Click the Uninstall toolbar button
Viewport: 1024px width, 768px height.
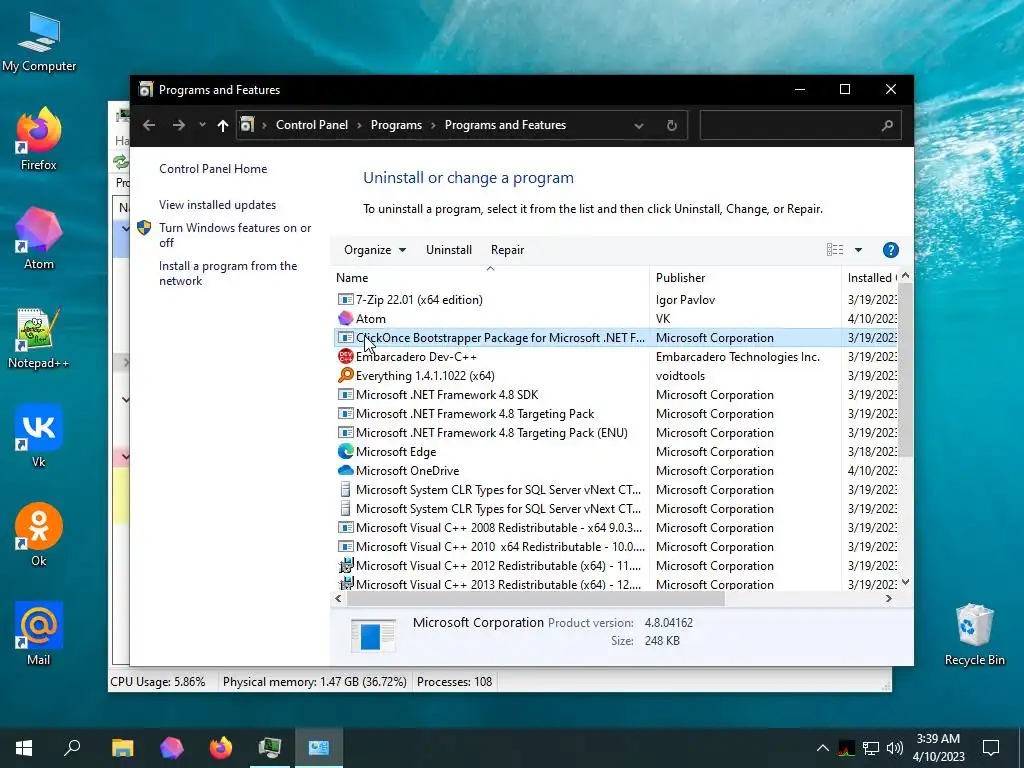coord(449,250)
